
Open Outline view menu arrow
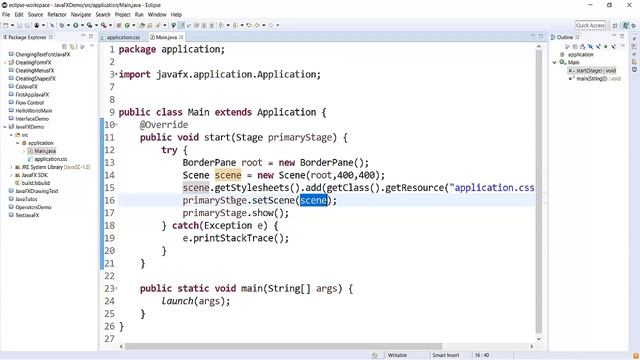tap(623, 46)
